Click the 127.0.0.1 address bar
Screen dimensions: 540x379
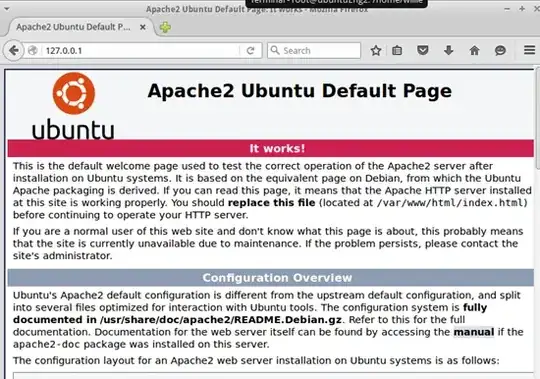tap(141, 51)
